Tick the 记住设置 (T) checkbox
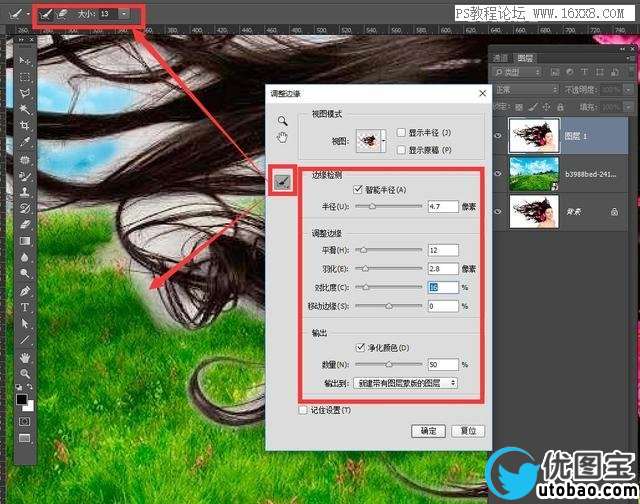 [303, 410]
